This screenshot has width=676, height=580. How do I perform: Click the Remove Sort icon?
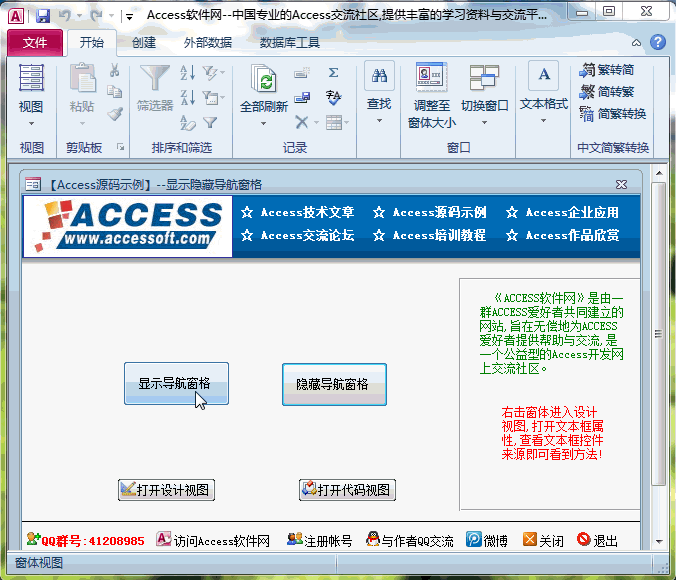coord(188,123)
